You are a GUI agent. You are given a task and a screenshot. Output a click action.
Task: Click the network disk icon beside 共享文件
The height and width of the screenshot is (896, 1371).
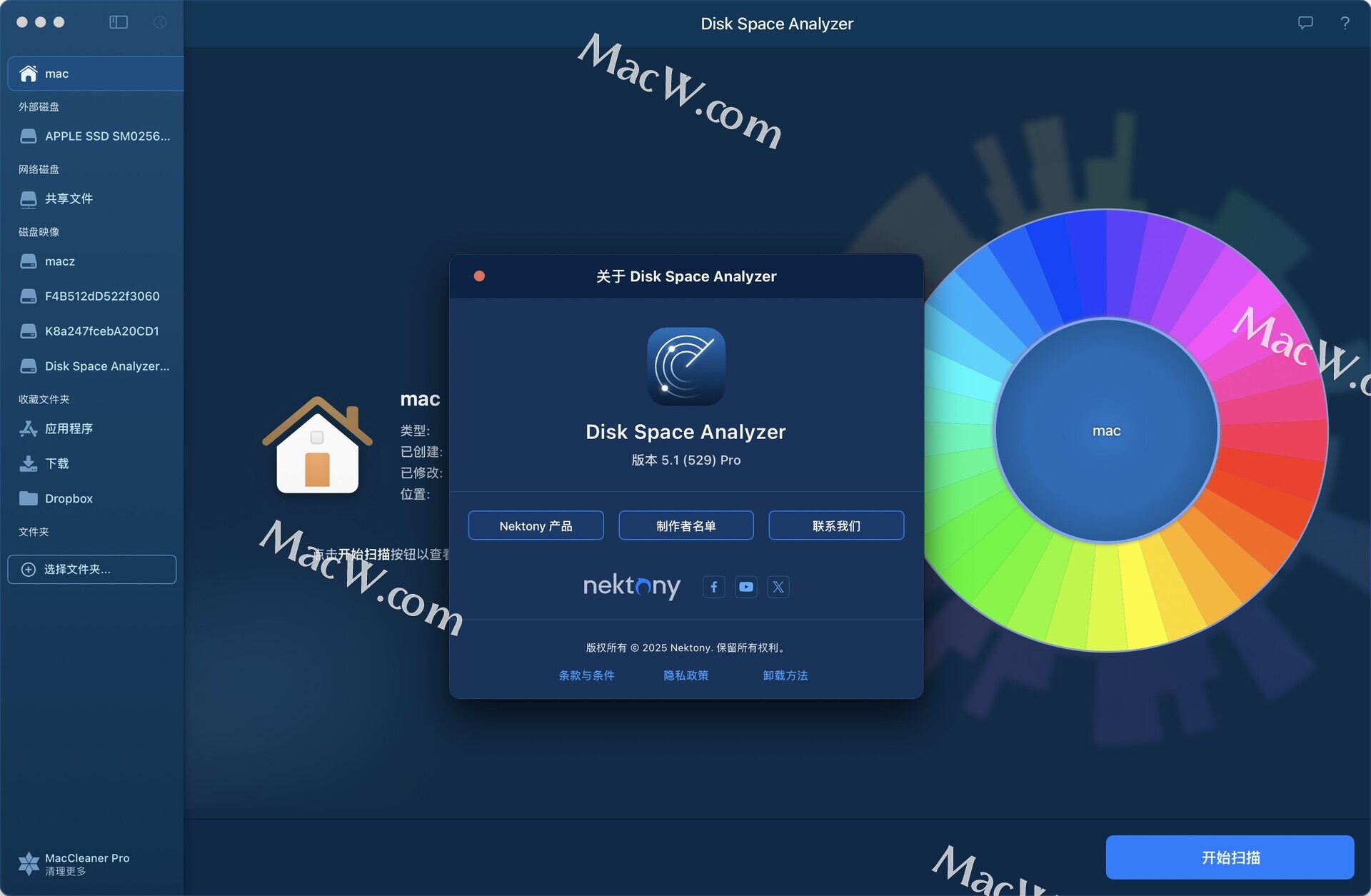(x=29, y=199)
